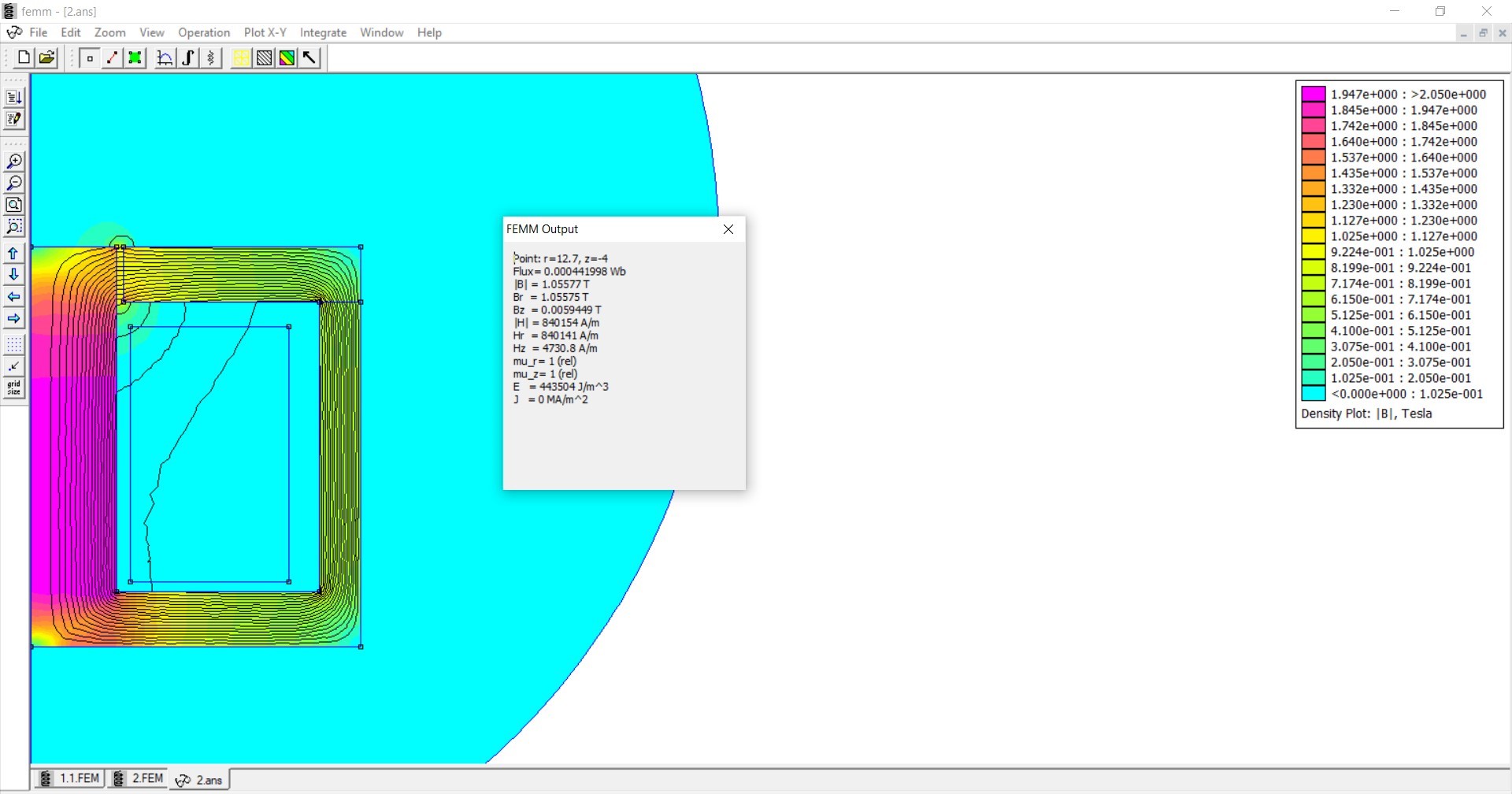Create a new document with the New icon
1512x794 pixels.
24,58
